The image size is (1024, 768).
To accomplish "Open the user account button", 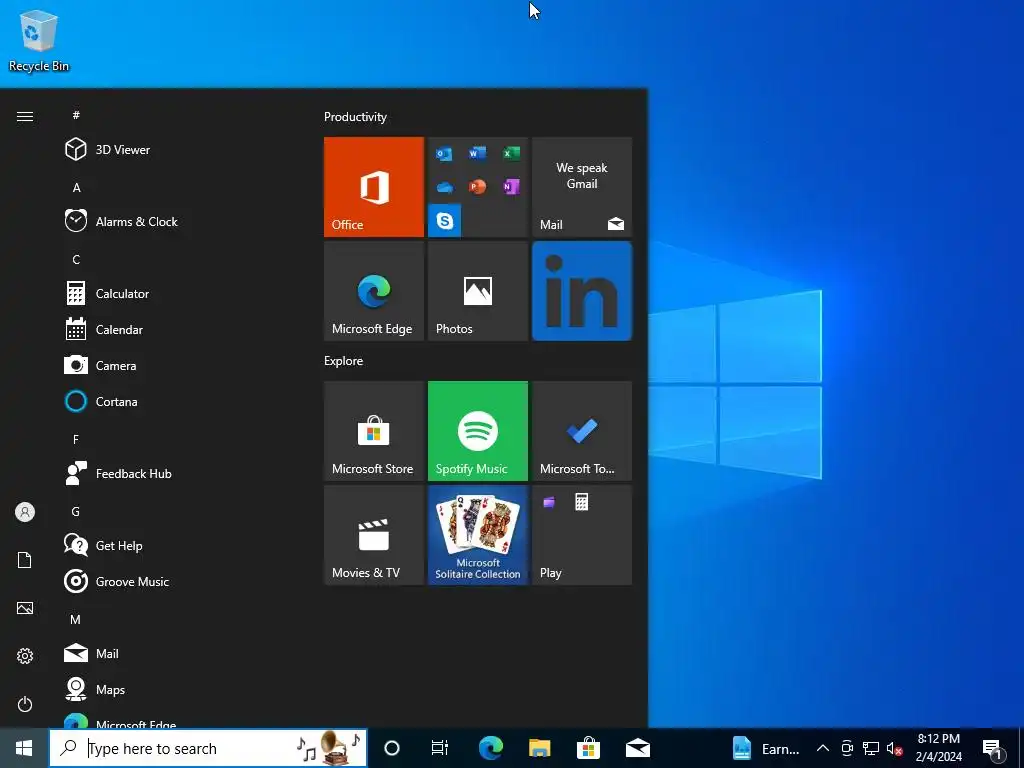I will (x=25, y=512).
